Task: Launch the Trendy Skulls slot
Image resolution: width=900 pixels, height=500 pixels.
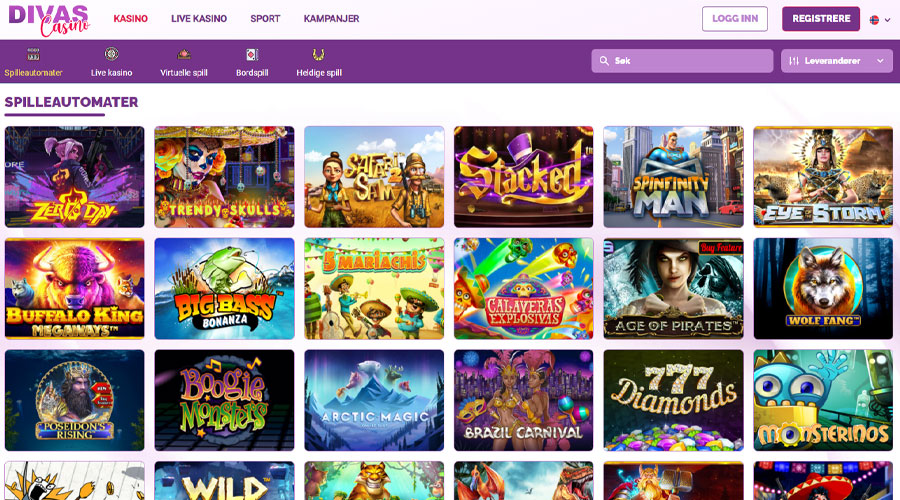Action: click(x=224, y=177)
